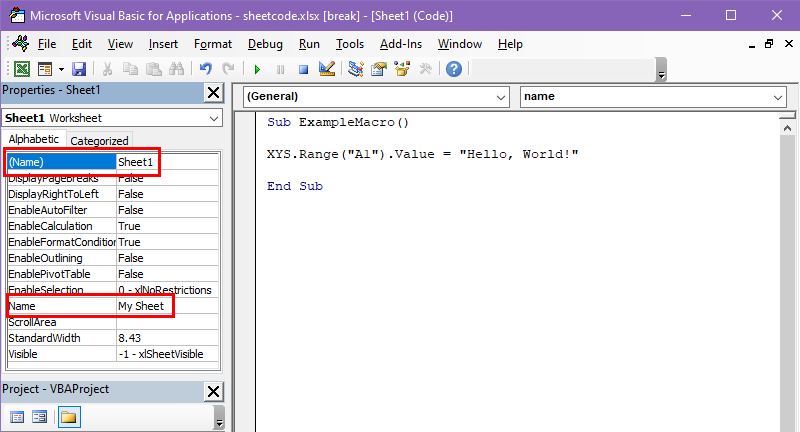Image resolution: width=800 pixels, height=432 pixels.
Task: Open the Tools menu
Action: pos(349,44)
